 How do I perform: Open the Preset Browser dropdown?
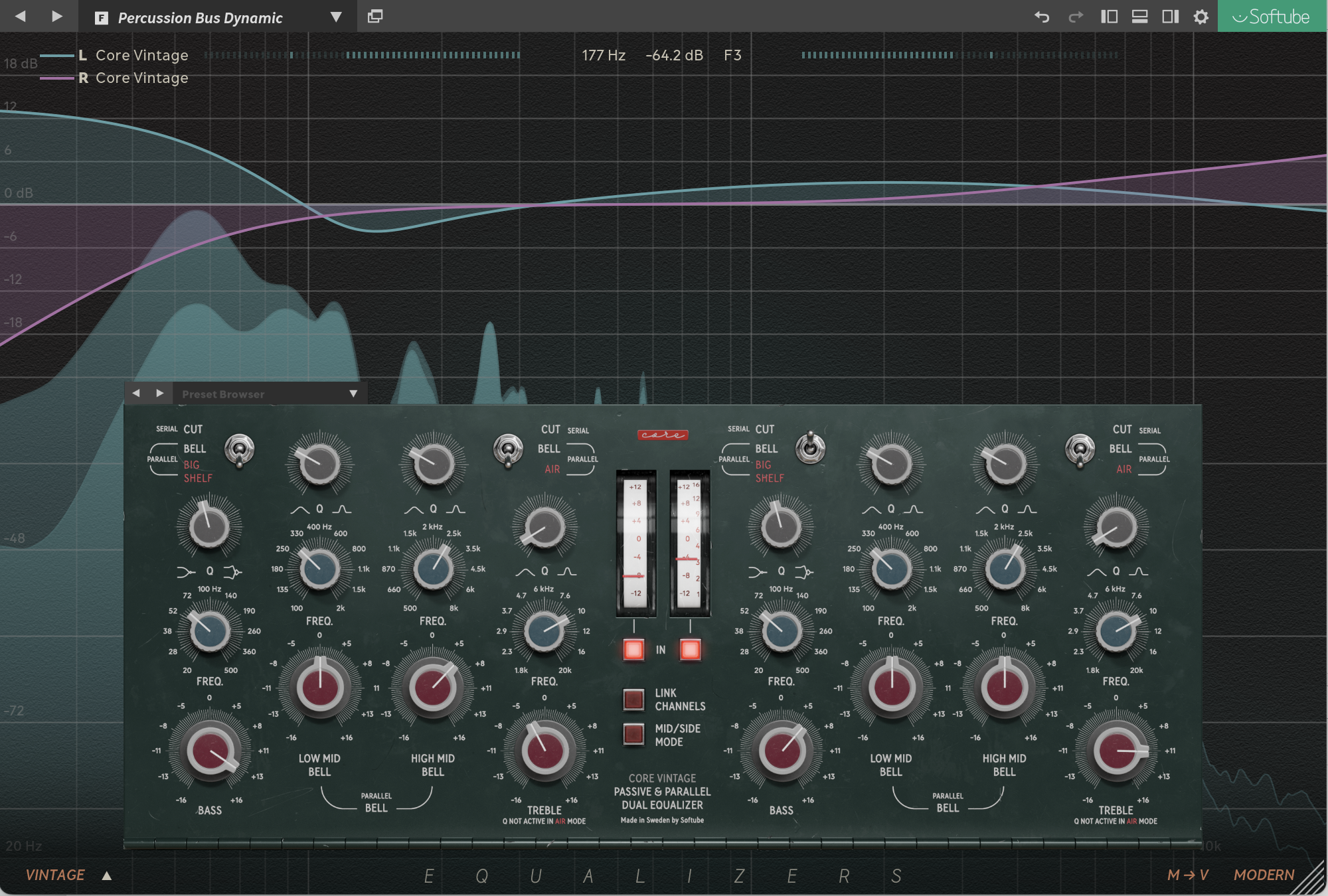click(353, 393)
